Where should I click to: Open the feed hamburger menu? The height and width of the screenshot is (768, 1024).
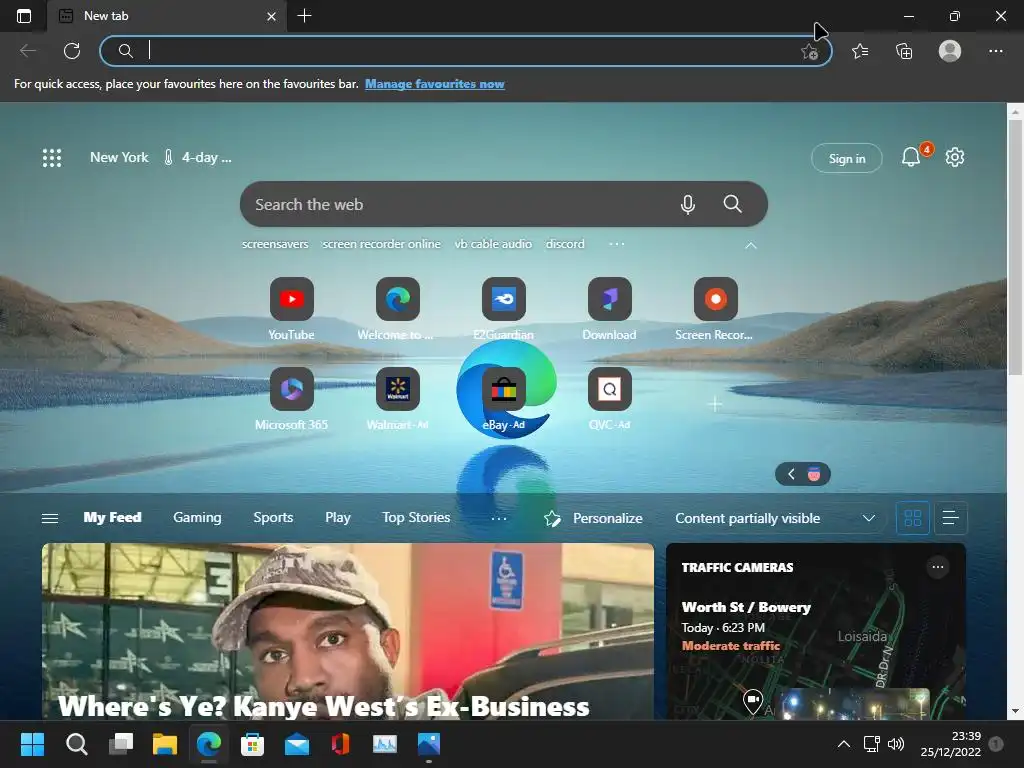50,518
